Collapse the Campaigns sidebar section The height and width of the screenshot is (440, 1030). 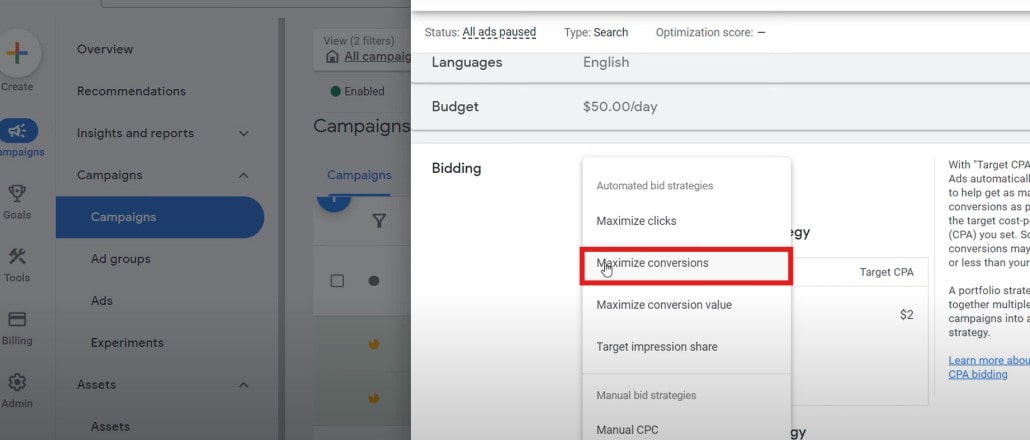tap(244, 175)
